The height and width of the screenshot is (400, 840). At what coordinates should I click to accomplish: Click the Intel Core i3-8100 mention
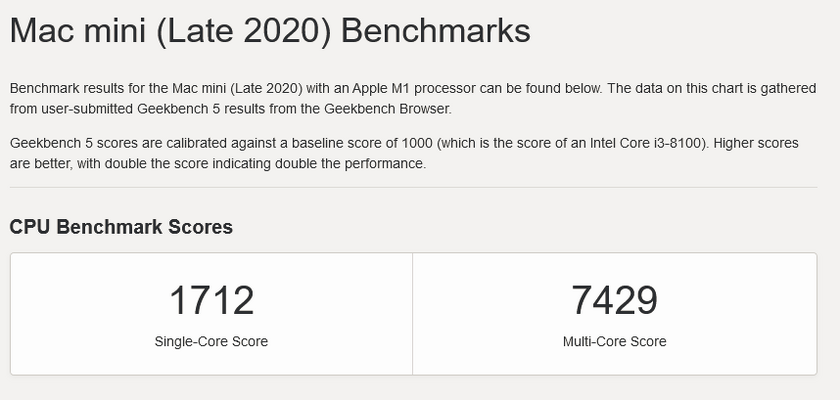646,144
